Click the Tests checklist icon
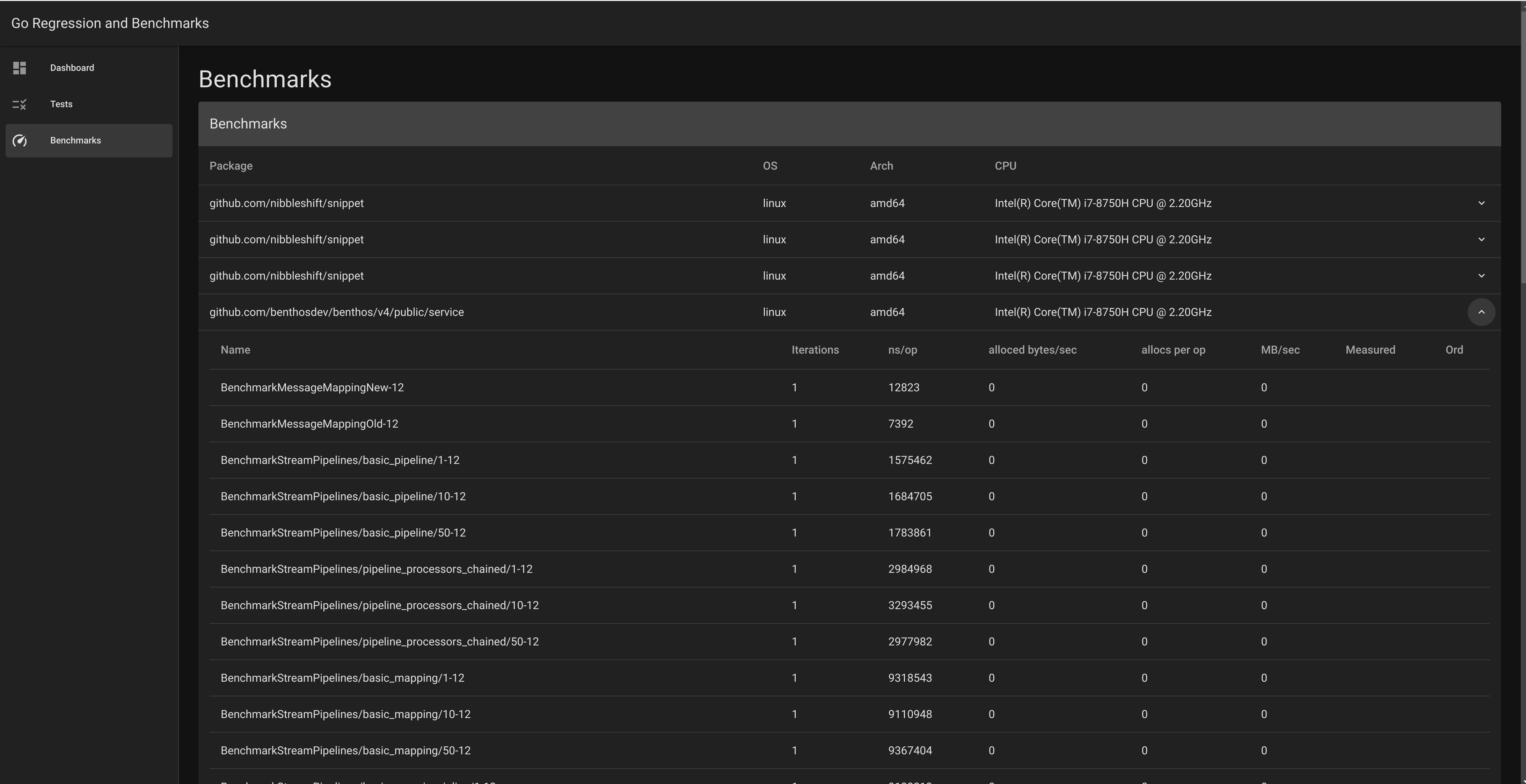This screenshot has width=1526, height=784. pyautogui.click(x=20, y=104)
